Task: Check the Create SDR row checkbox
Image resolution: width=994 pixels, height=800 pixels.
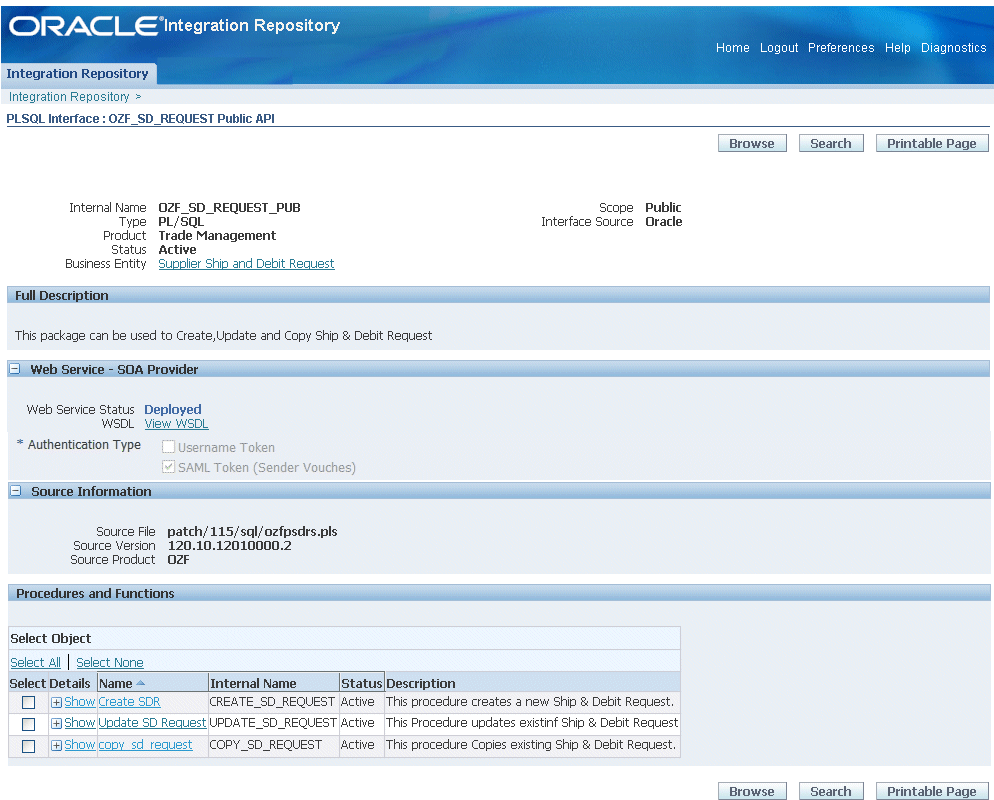Action: click(x=29, y=702)
